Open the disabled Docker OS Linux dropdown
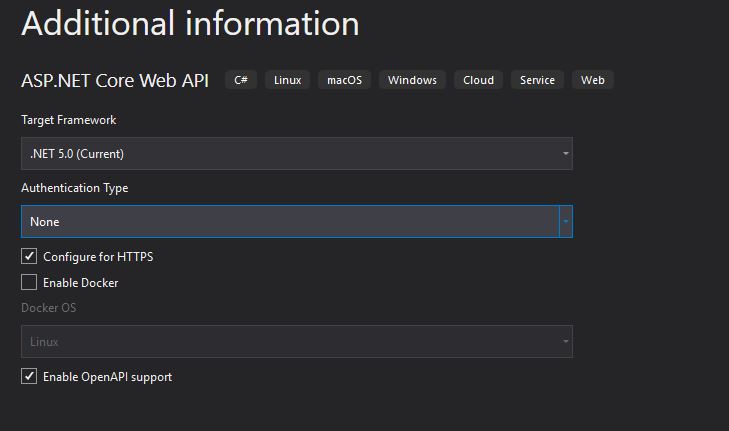729x431 pixels. [x=297, y=341]
